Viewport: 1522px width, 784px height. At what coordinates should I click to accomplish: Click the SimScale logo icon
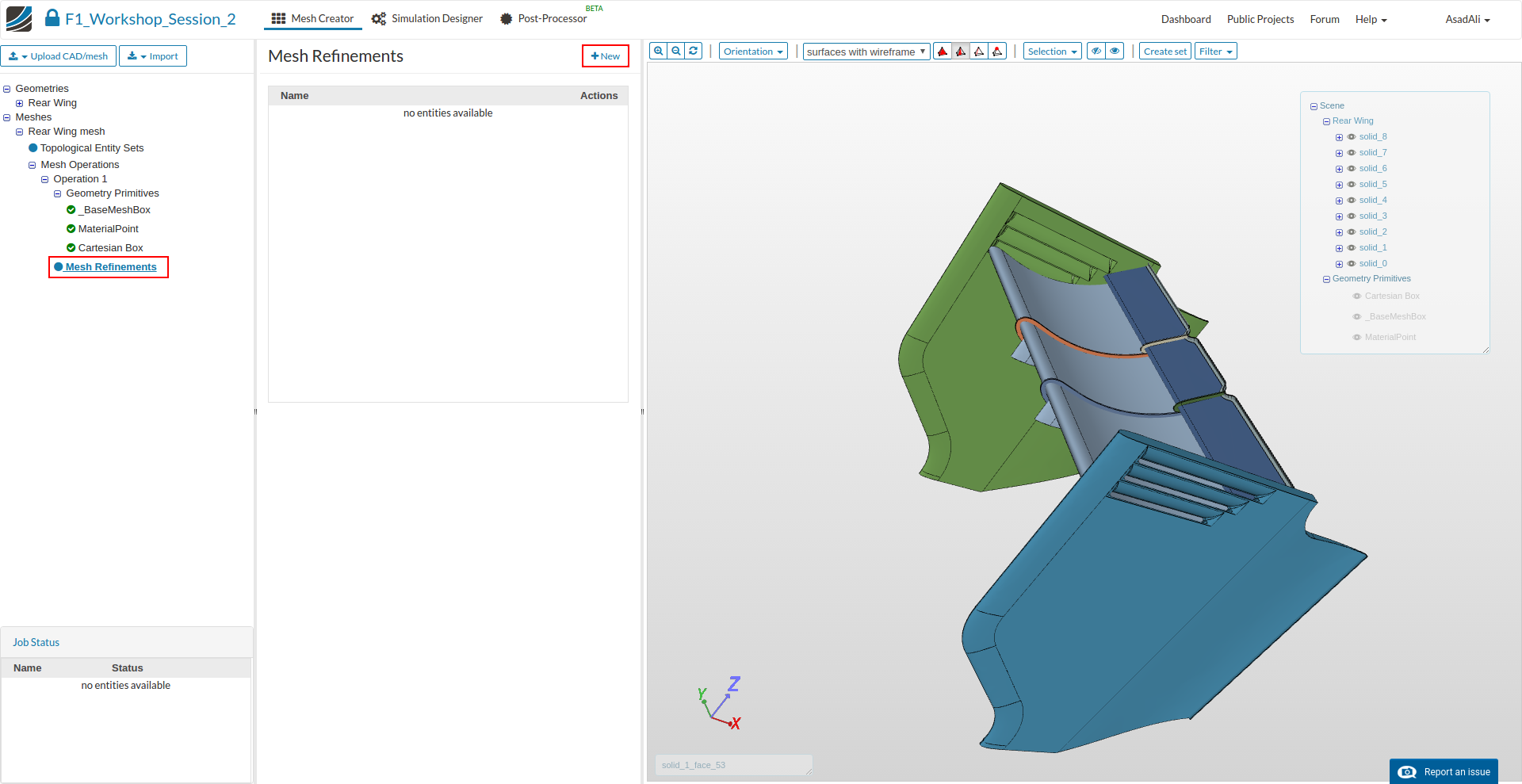19,18
